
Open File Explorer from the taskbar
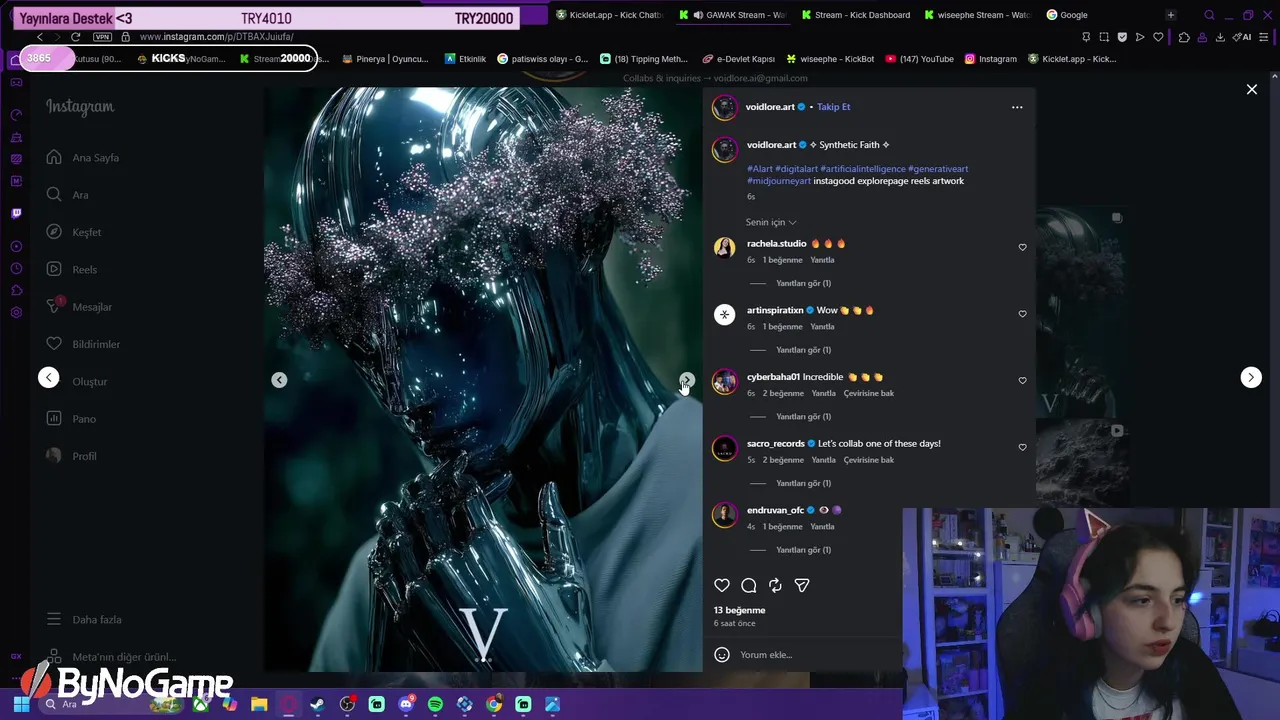(259, 705)
